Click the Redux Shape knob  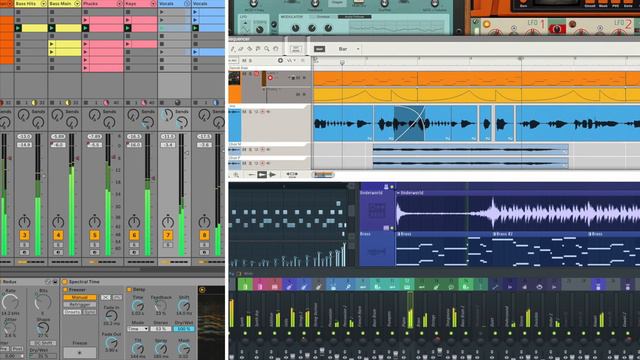(42, 327)
